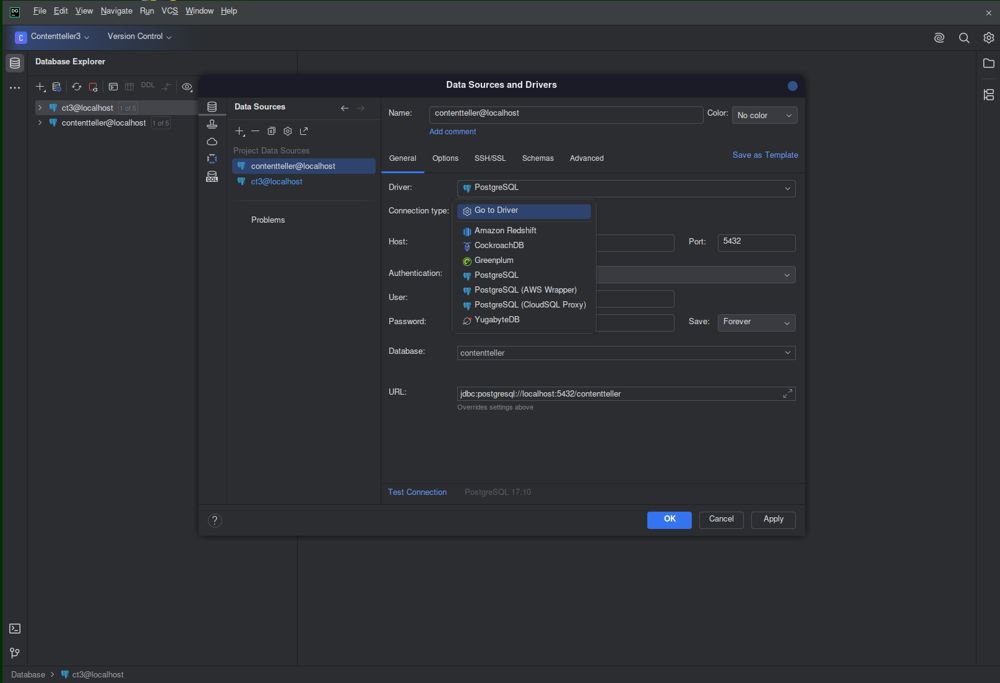The image size is (1000, 683).
Task: Choose Amazon Redshift in the driver list
Action: pos(524,230)
